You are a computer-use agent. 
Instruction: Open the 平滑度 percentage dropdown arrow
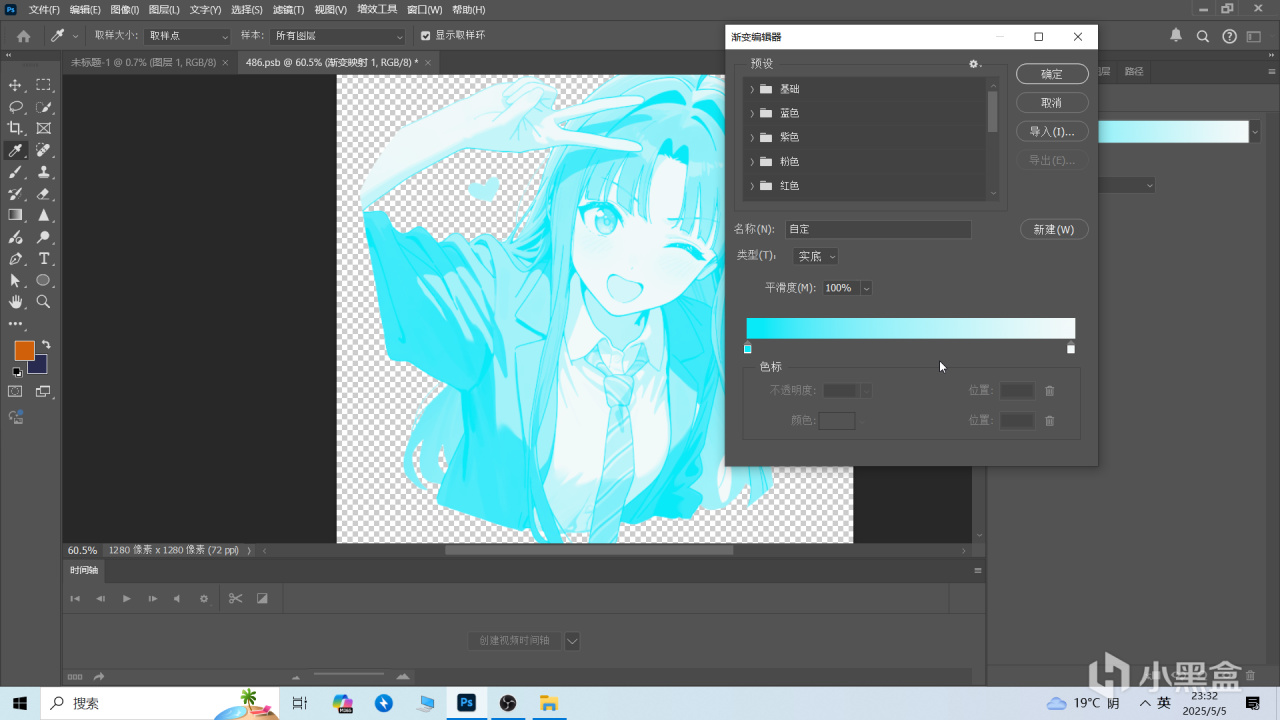point(866,288)
